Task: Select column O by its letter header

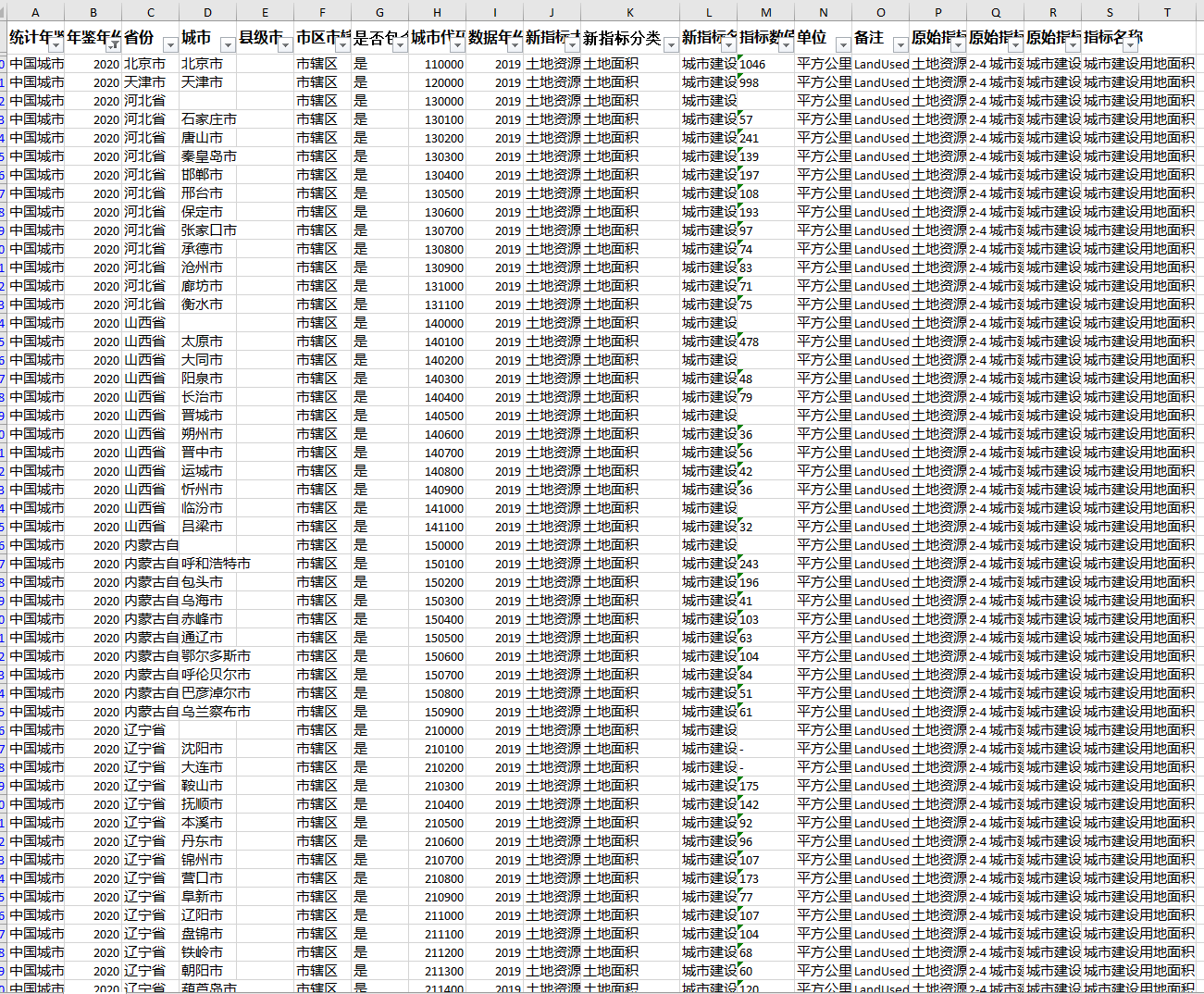Action: tap(881, 12)
